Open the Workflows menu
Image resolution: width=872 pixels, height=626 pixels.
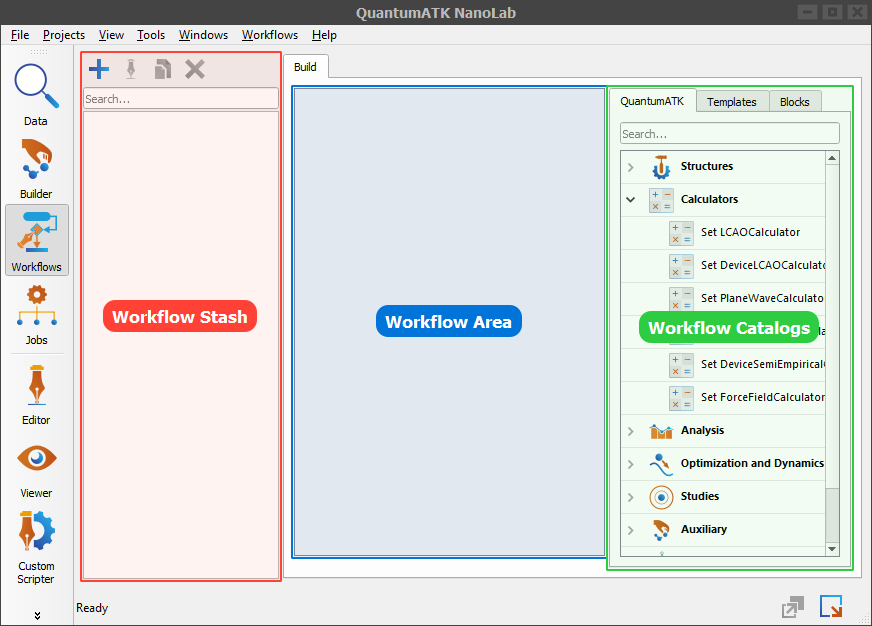click(270, 34)
